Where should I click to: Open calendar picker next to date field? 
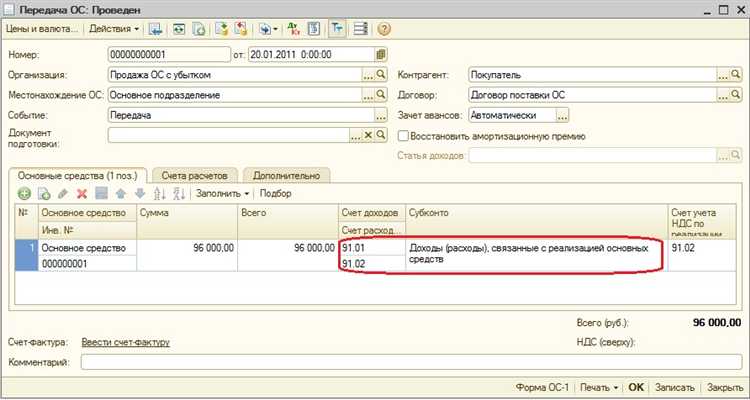[x=382, y=53]
